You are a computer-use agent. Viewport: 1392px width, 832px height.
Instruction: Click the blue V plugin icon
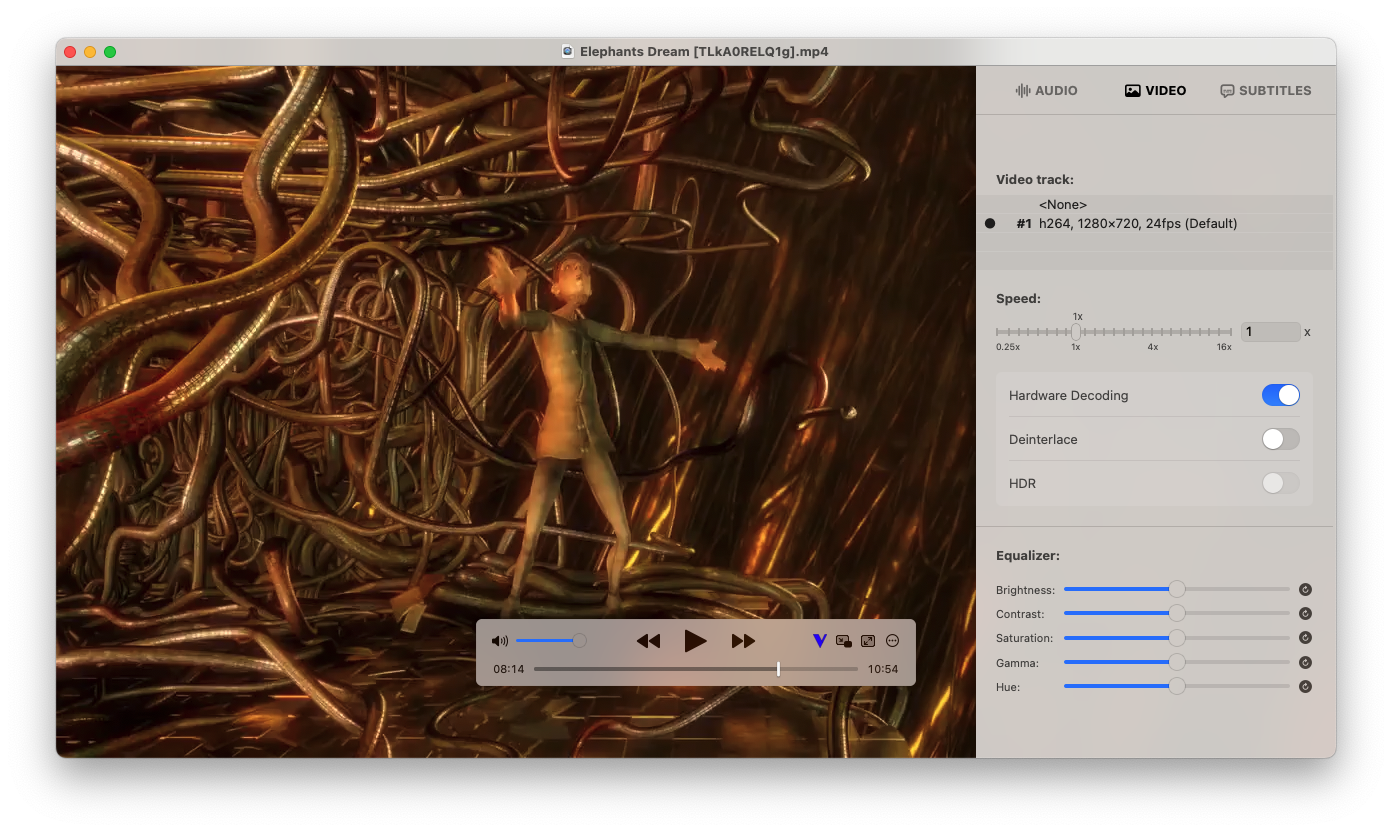[x=820, y=641]
